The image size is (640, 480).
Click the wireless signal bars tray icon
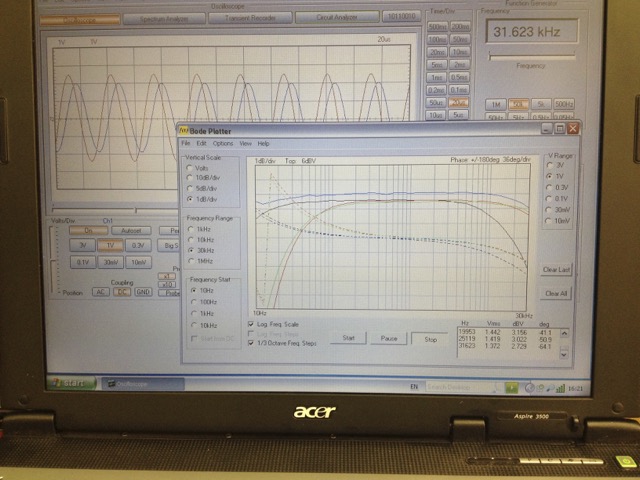560,388
